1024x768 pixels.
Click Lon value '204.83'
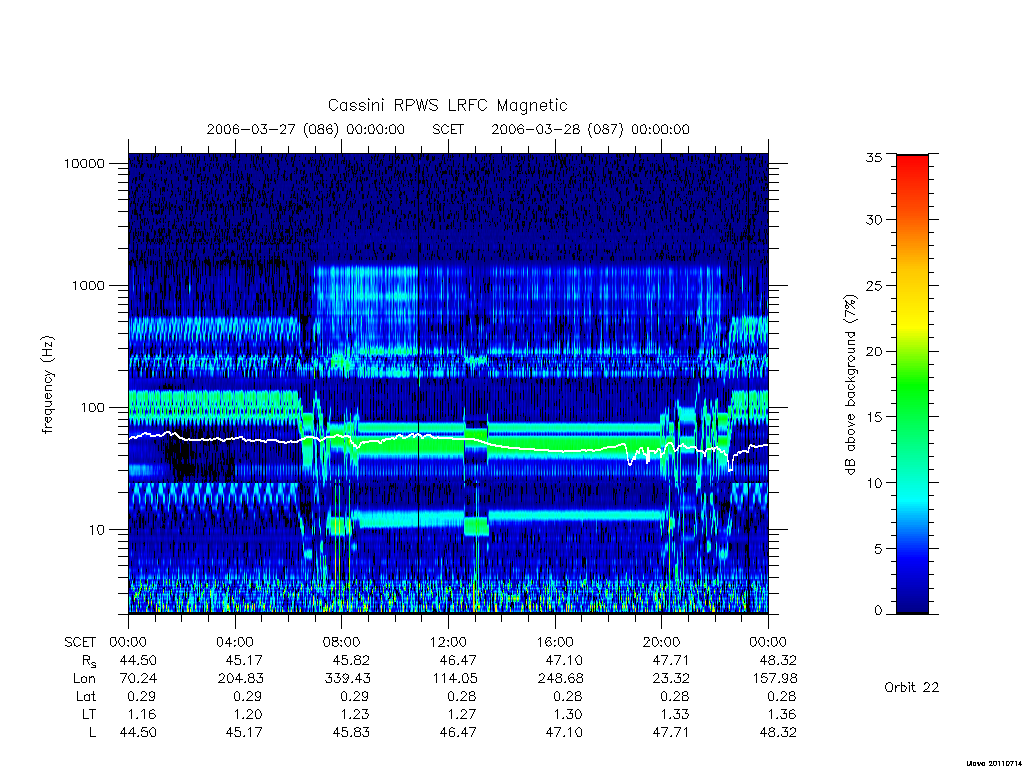pos(240,679)
